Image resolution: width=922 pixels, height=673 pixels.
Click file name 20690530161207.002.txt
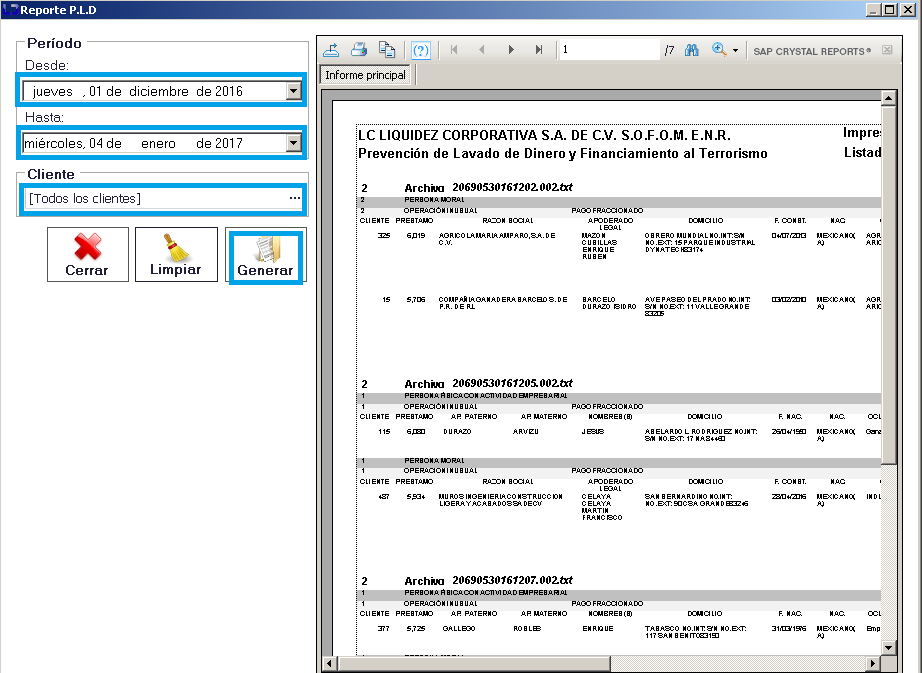[x=512, y=580]
